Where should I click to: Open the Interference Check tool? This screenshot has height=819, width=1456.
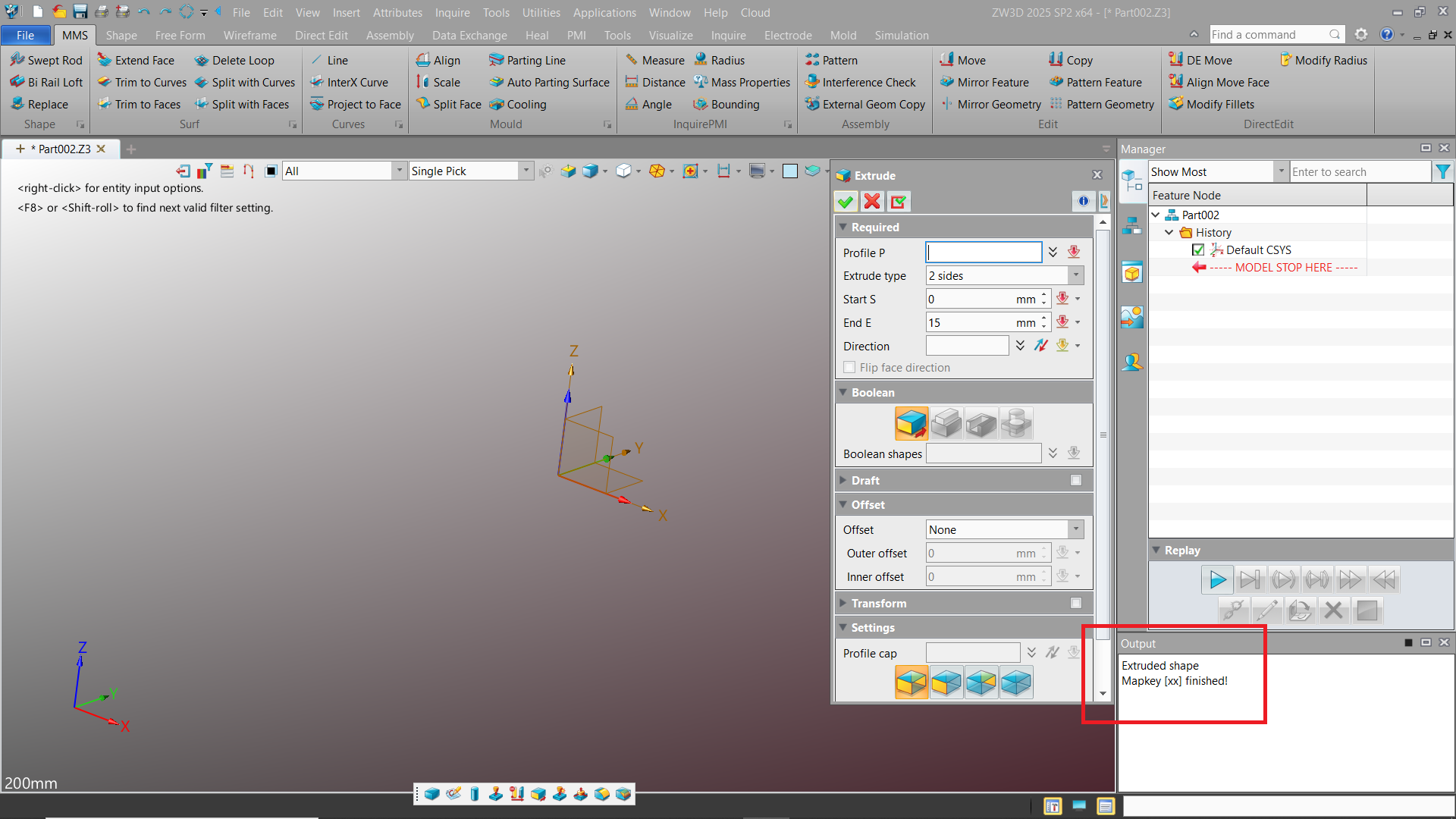point(860,82)
